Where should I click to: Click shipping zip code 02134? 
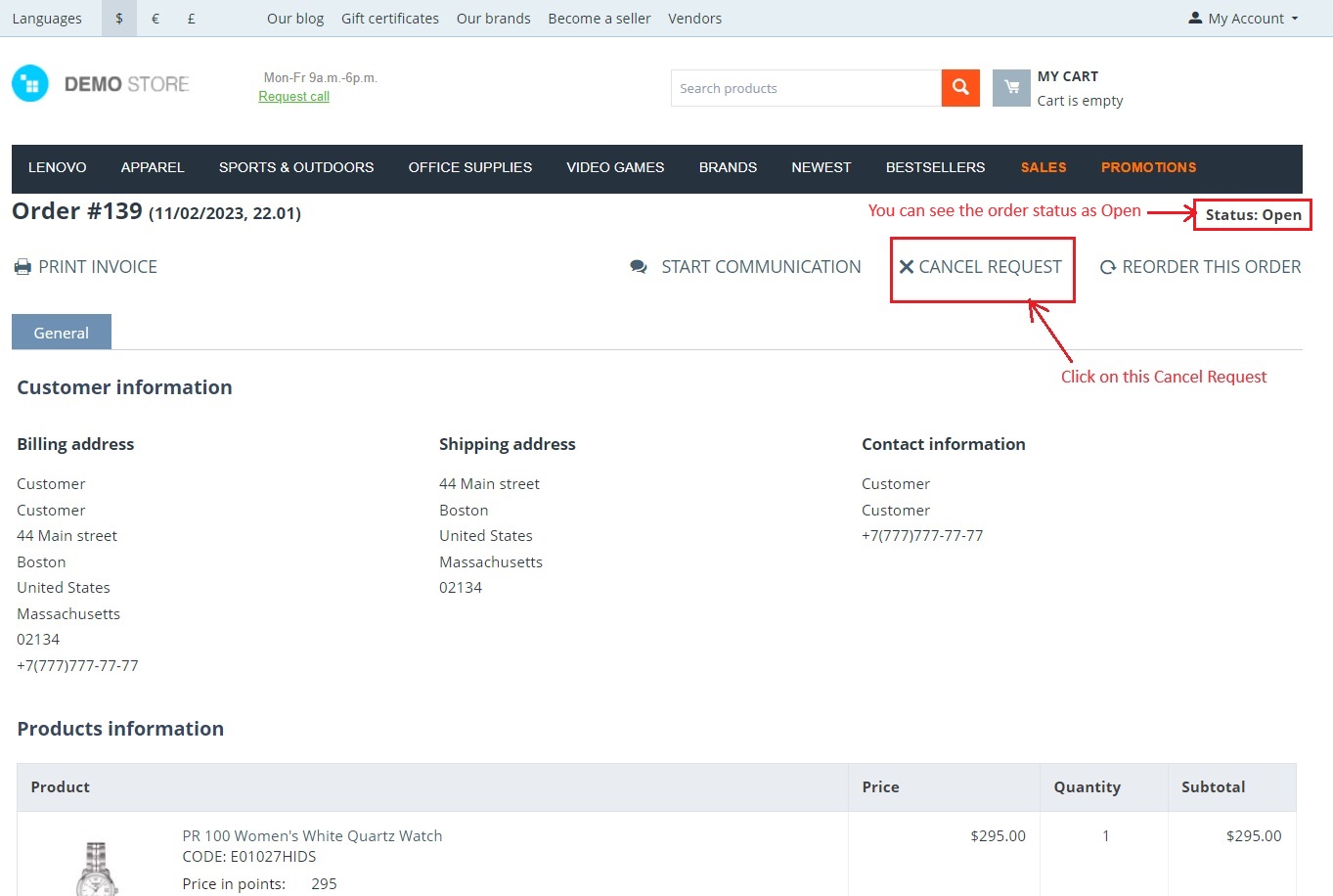click(x=461, y=588)
